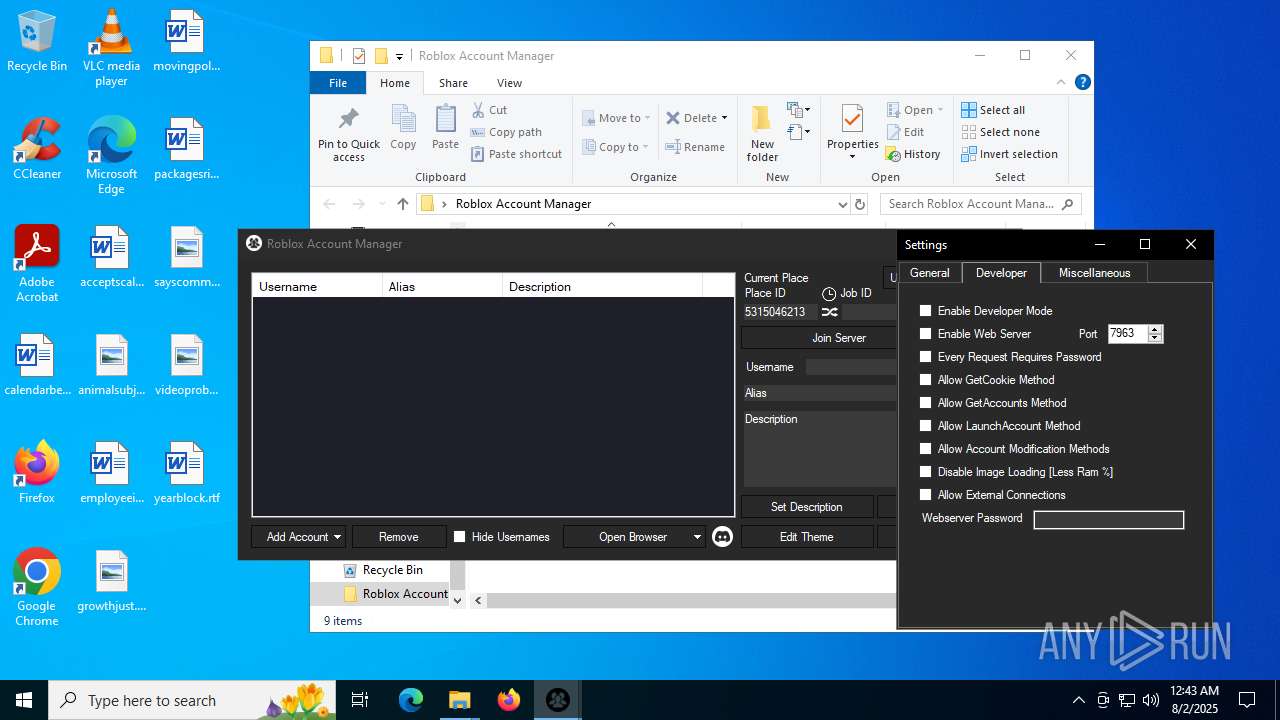Open Firefox from the taskbar
Screen dimensions: 1280x720
pos(509,700)
